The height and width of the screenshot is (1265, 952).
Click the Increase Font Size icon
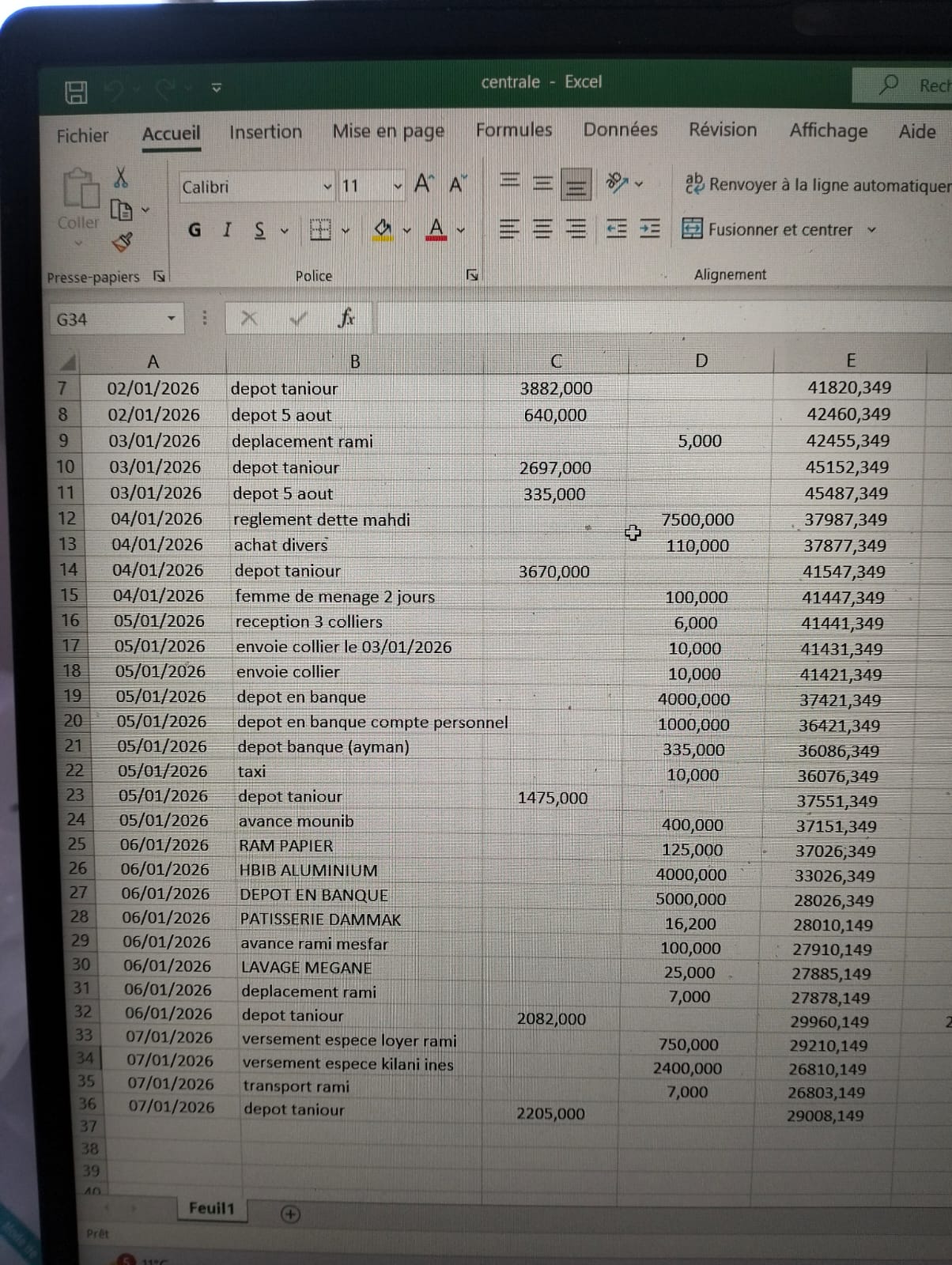pos(423,184)
